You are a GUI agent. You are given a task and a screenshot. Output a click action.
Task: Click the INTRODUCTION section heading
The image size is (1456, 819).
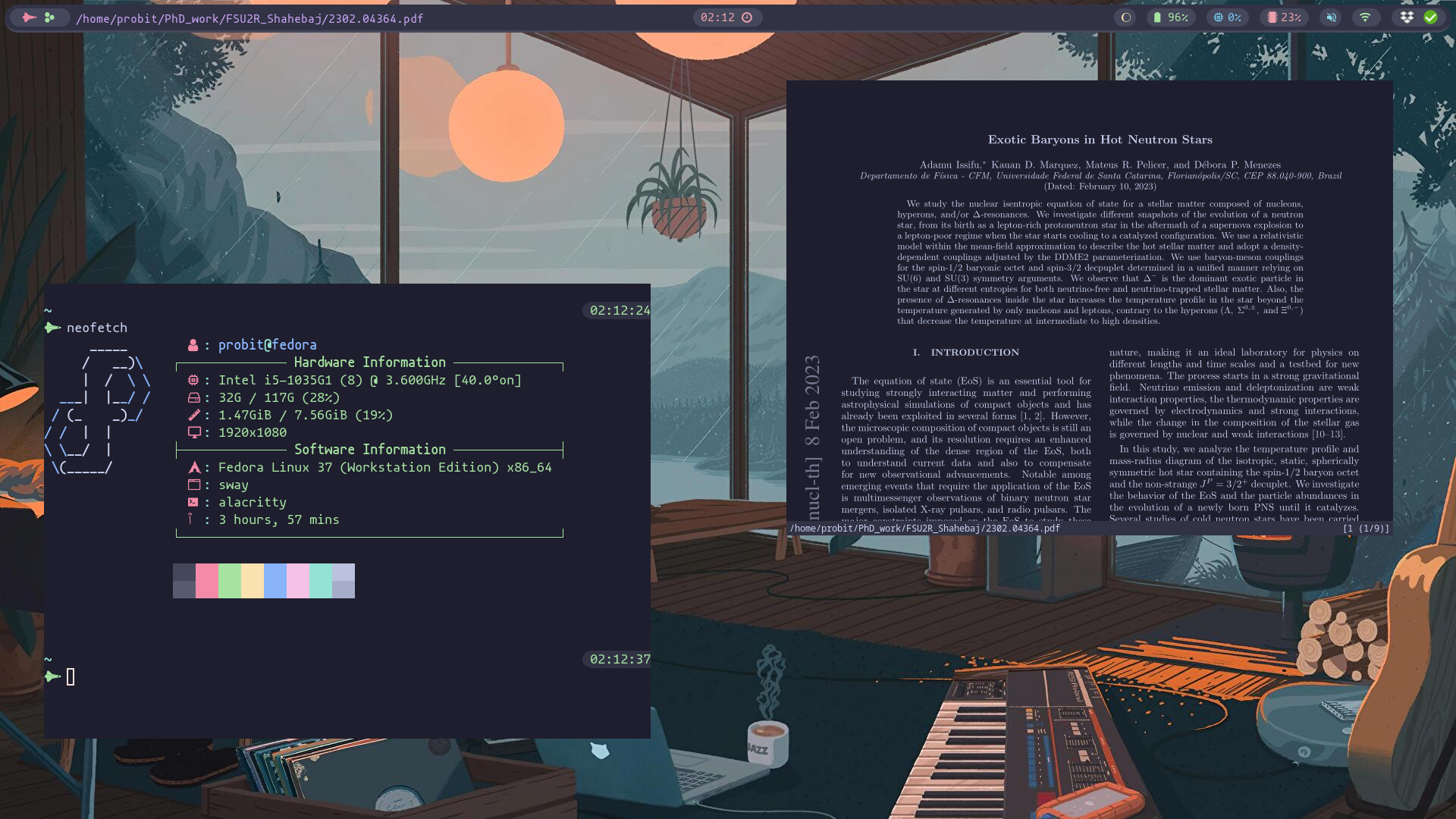pyautogui.click(x=974, y=353)
